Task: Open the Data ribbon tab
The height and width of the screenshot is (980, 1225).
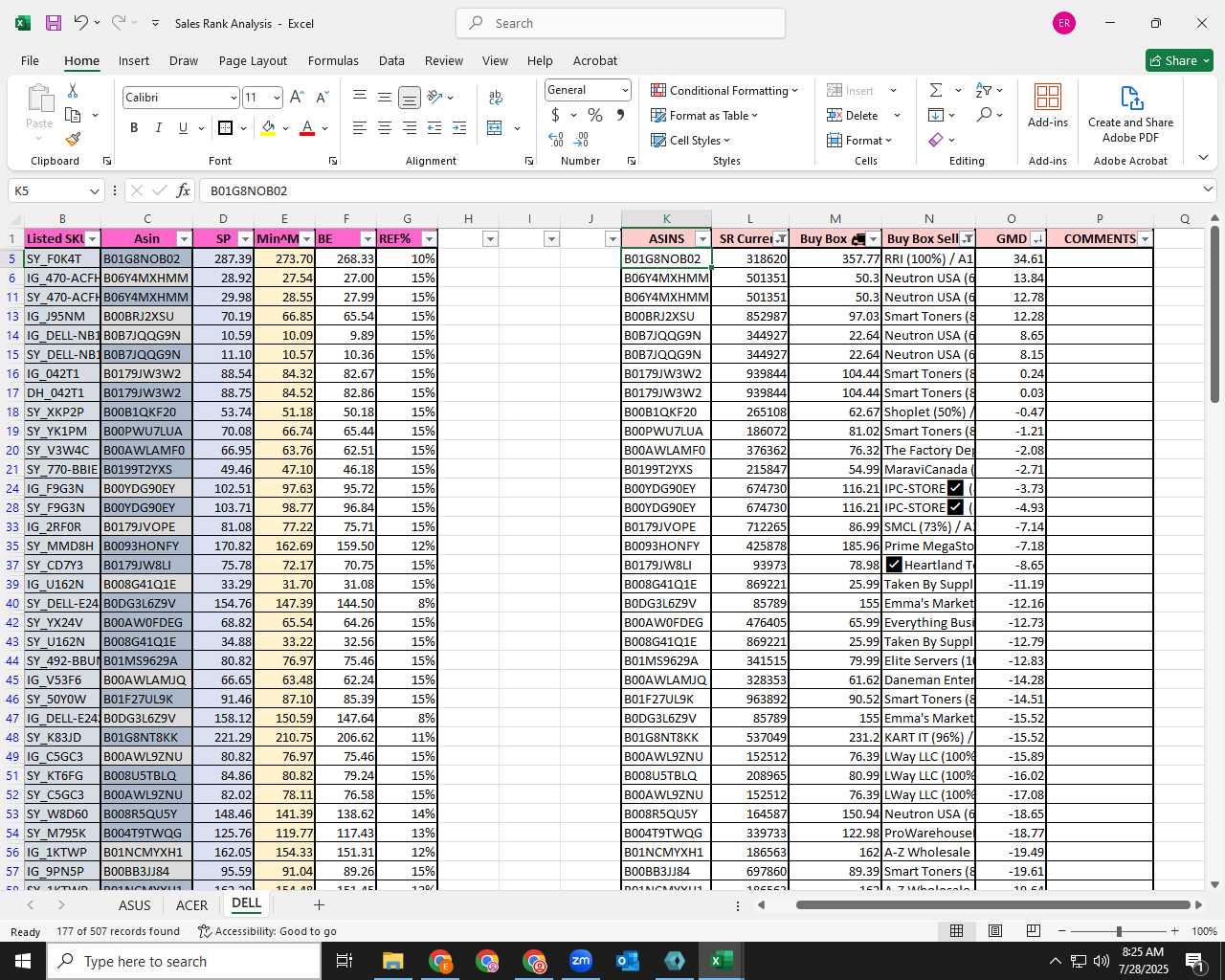Action: (391, 60)
